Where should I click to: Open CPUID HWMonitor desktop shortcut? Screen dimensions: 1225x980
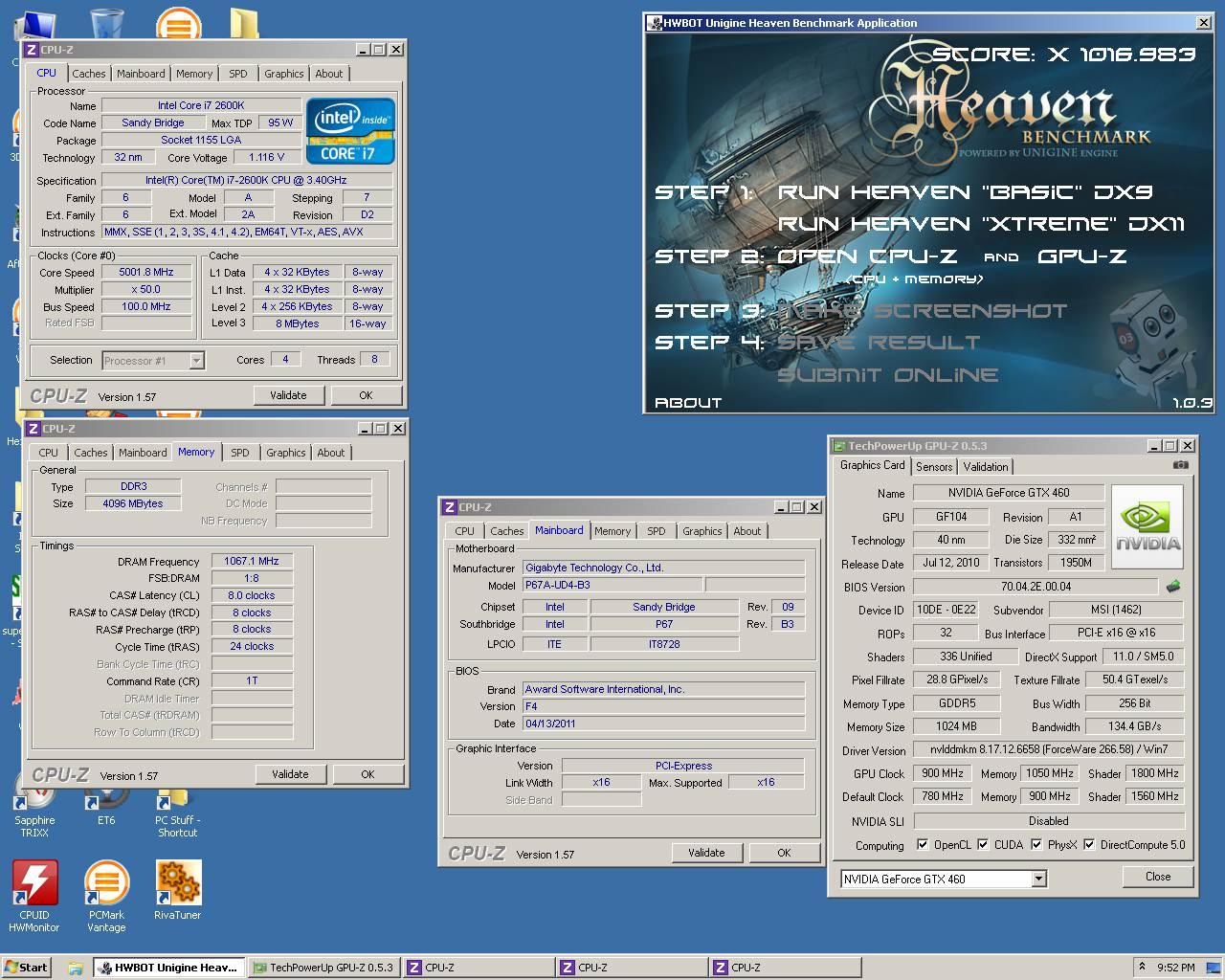(x=34, y=895)
